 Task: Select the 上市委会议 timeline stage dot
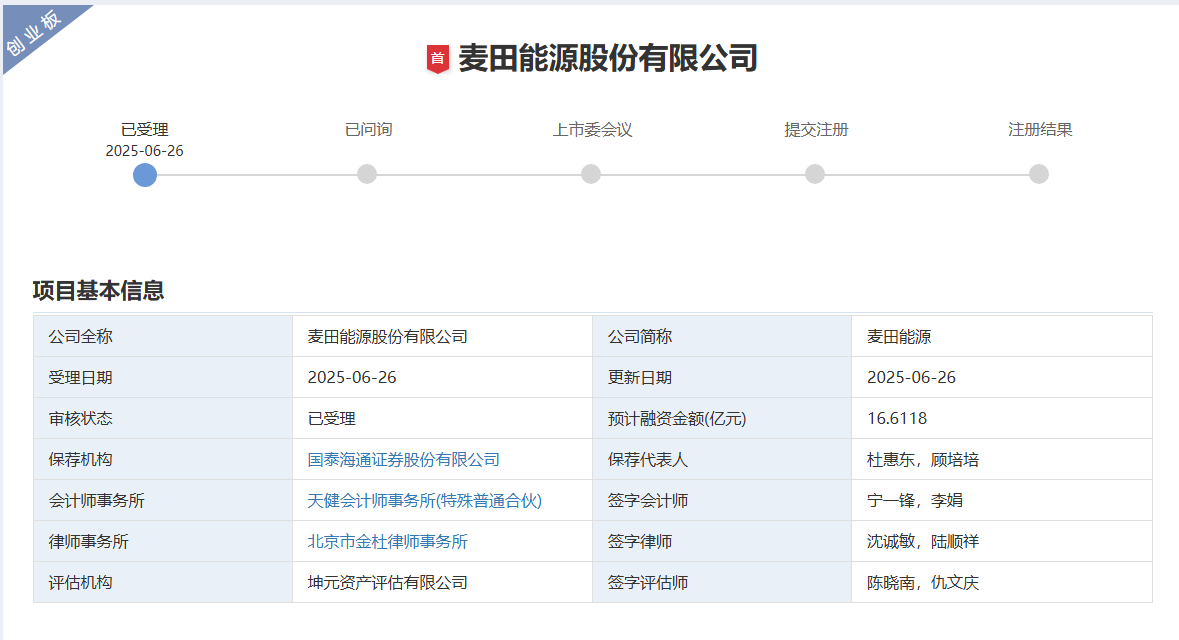click(x=591, y=174)
